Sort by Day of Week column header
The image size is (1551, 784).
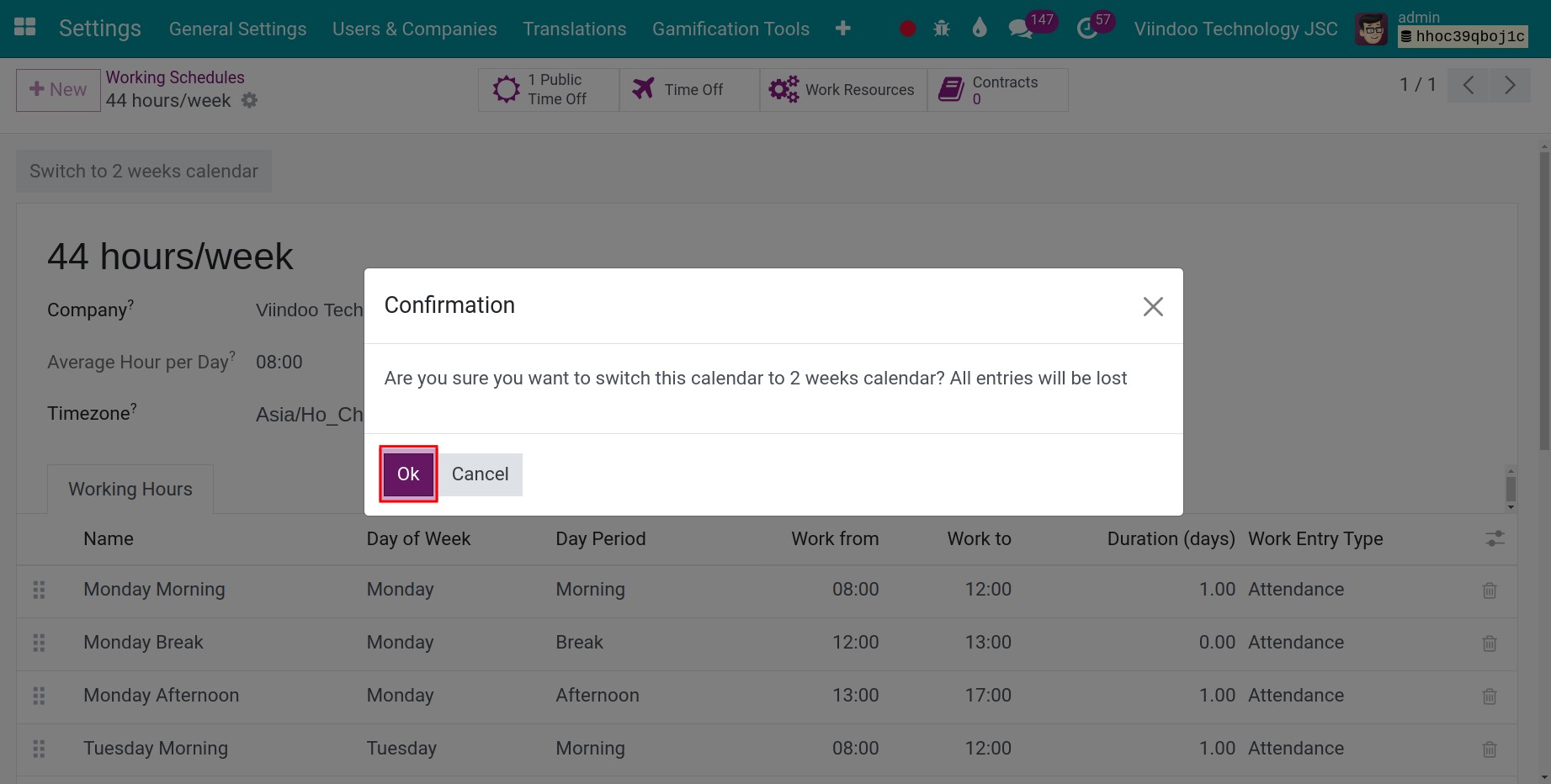coord(418,538)
